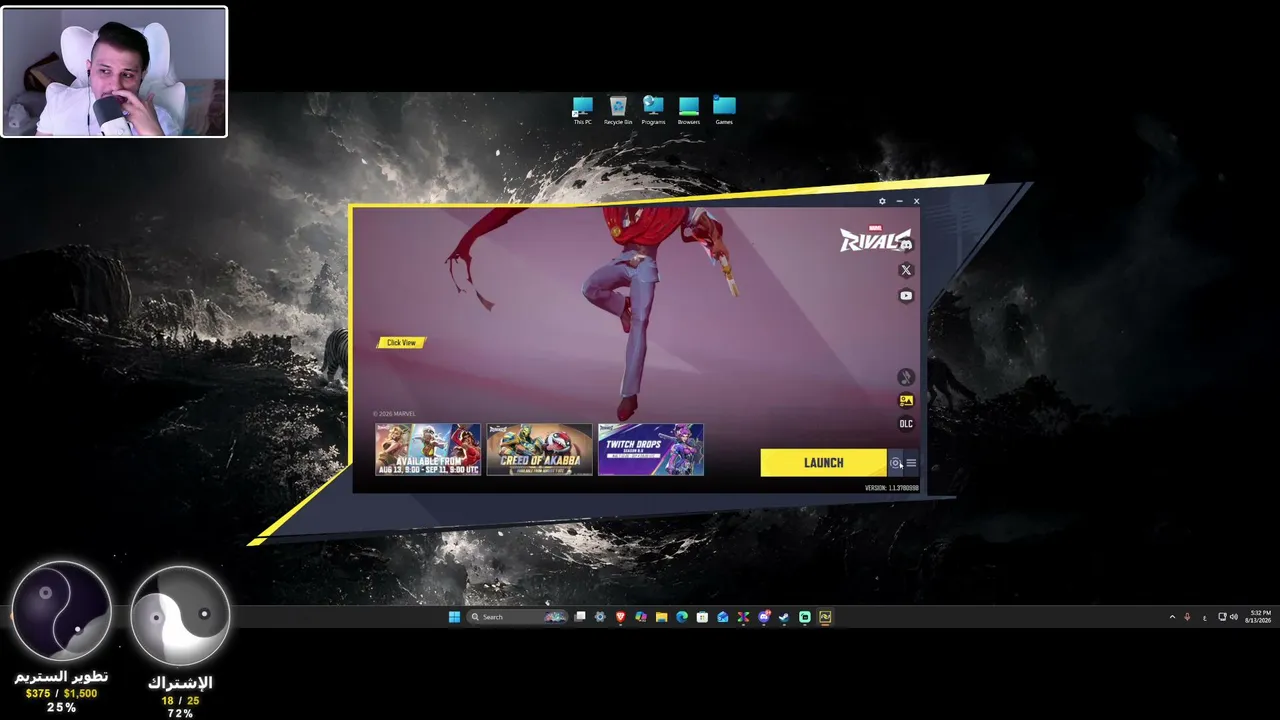
Task: Open the X social link icon
Action: [x=906, y=270]
